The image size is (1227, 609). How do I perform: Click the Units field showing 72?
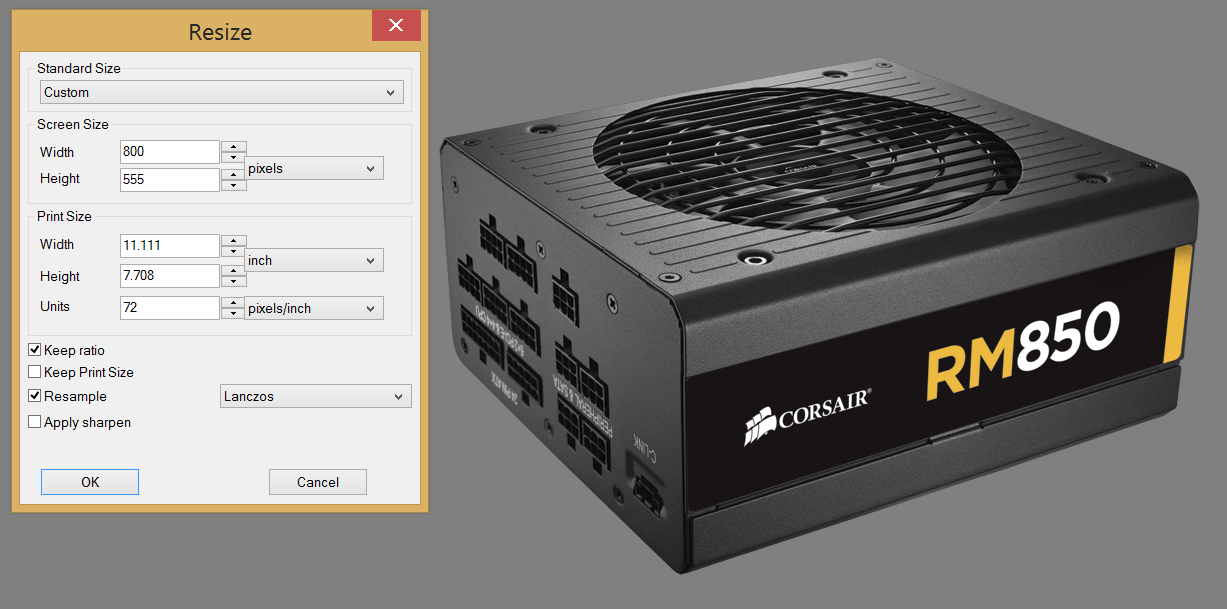tap(169, 308)
